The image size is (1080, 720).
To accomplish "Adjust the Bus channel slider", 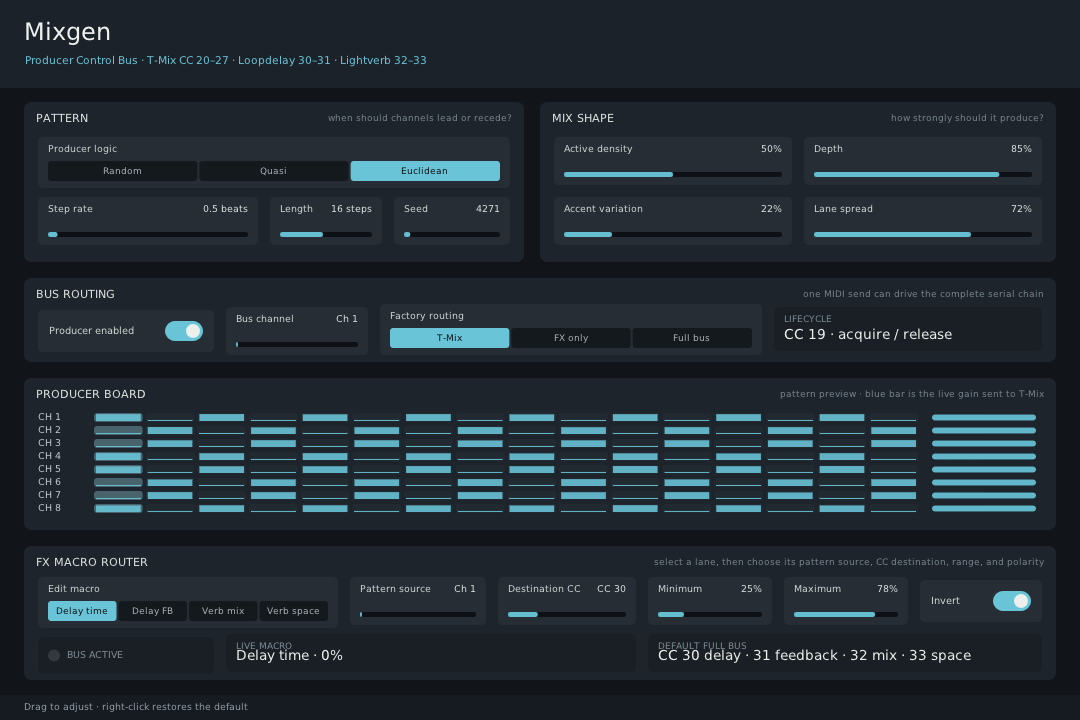I will click(296, 344).
